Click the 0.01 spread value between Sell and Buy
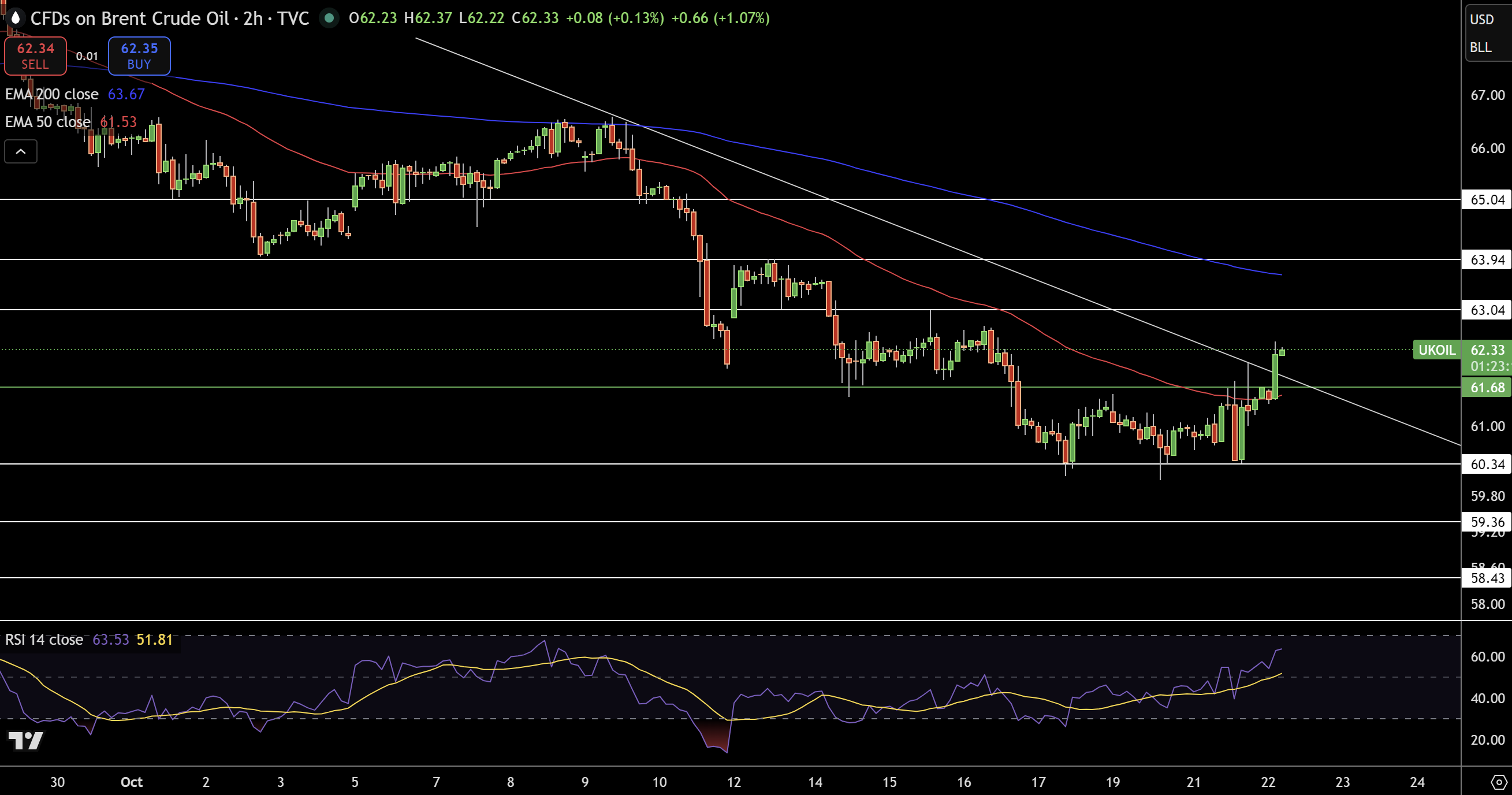The image size is (1512, 795). tap(87, 57)
